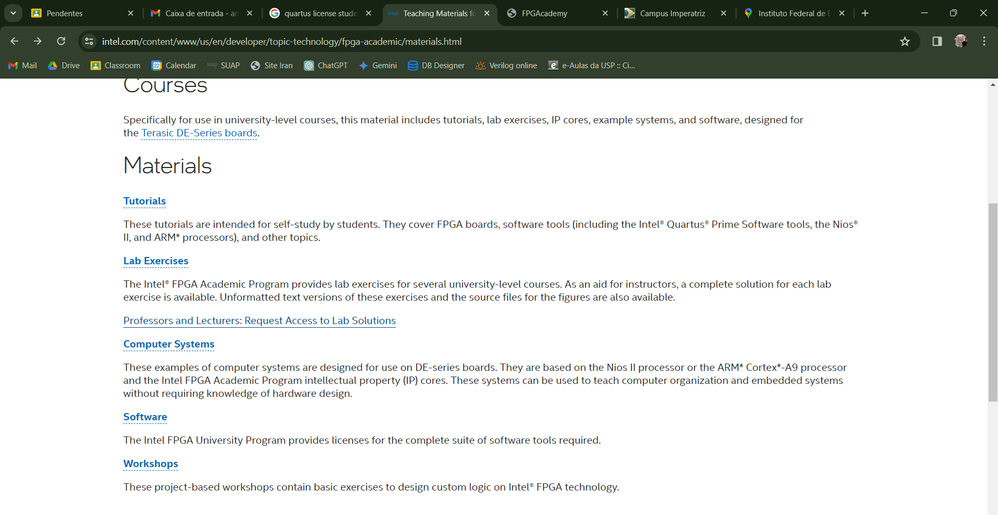Close the FPGAcademy tab

(605, 13)
